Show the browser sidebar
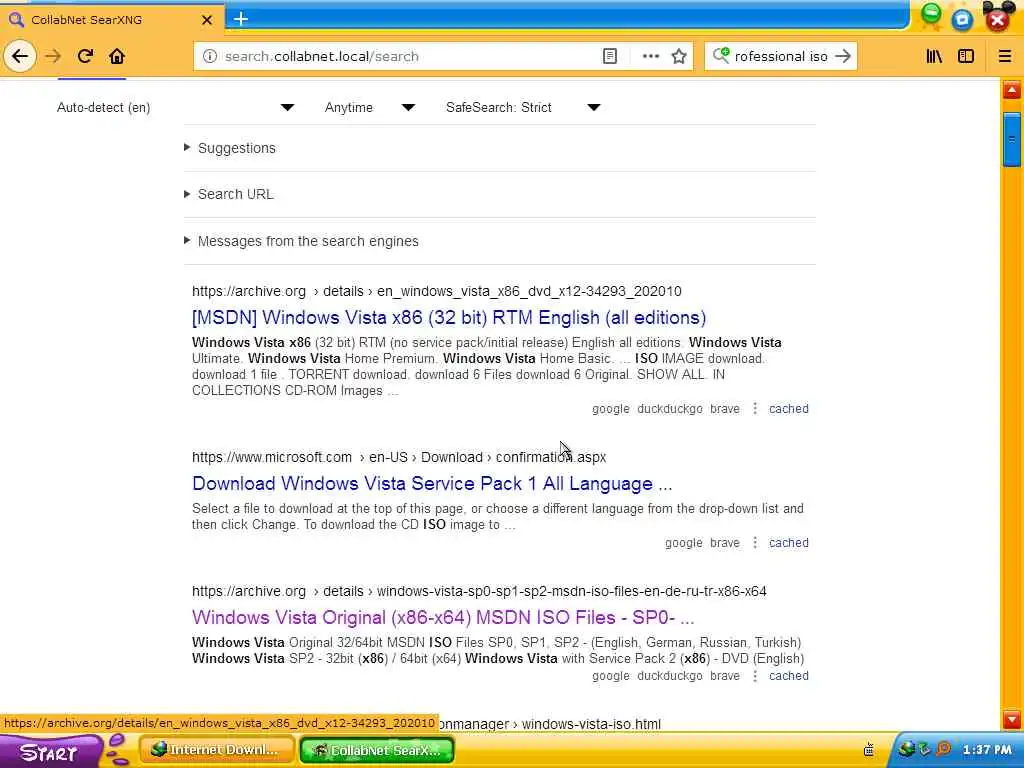This screenshot has width=1024, height=768. coord(966,56)
